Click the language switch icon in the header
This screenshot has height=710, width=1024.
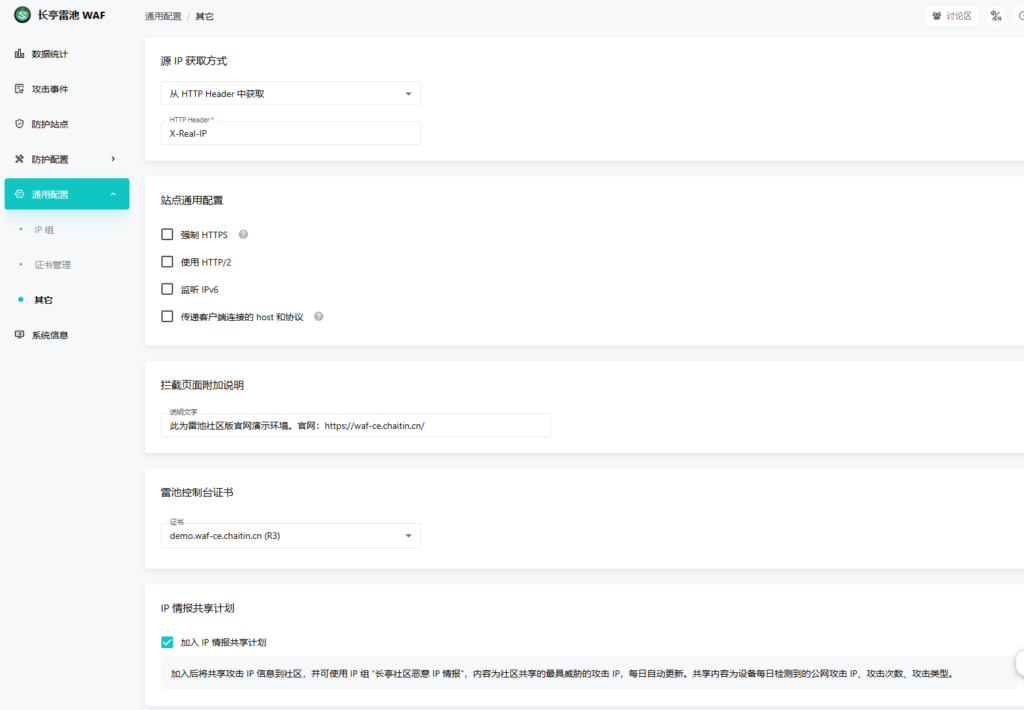(996, 16)
